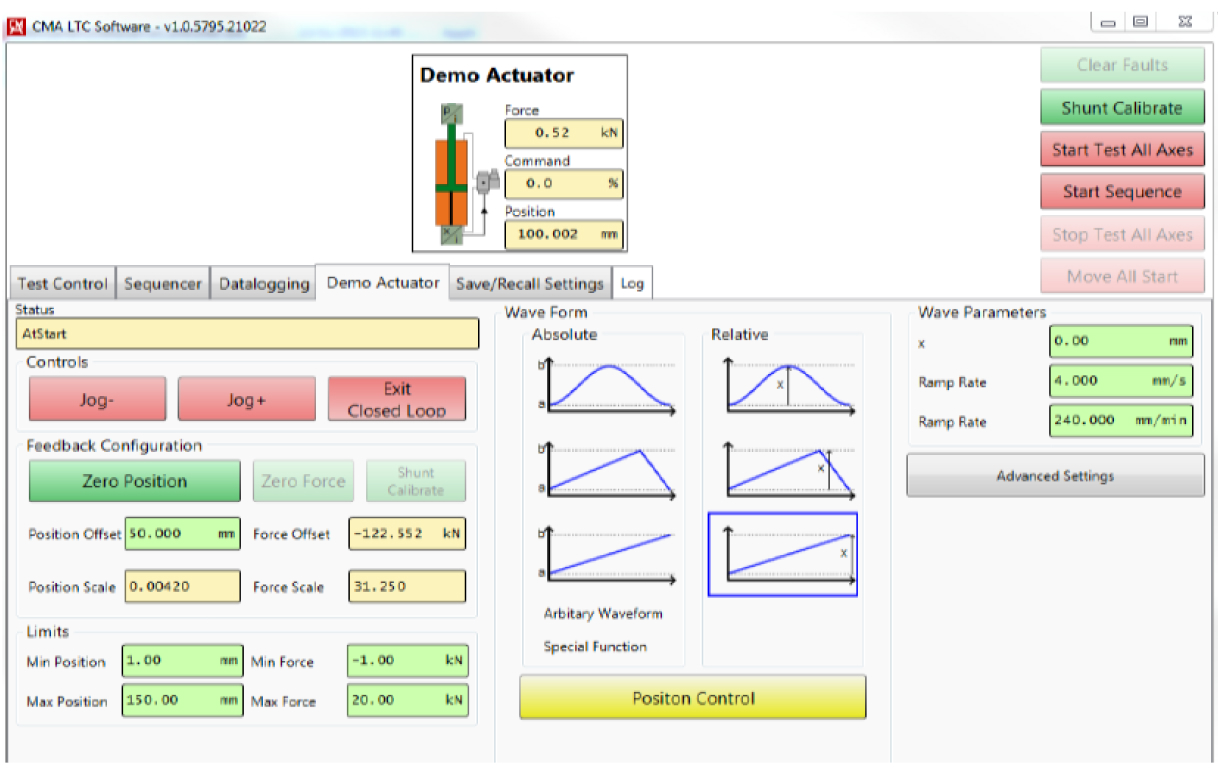The height and width of the screenshot is (770, 1218).
Task: Click the CMA LTC title bar icon
Action: tap(16, 26)
